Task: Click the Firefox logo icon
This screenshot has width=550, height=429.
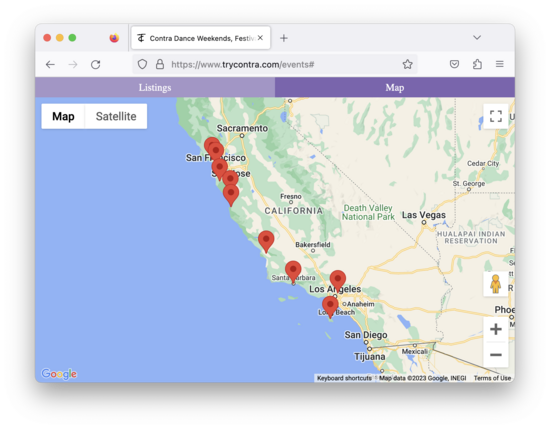Action: point(114,38)
